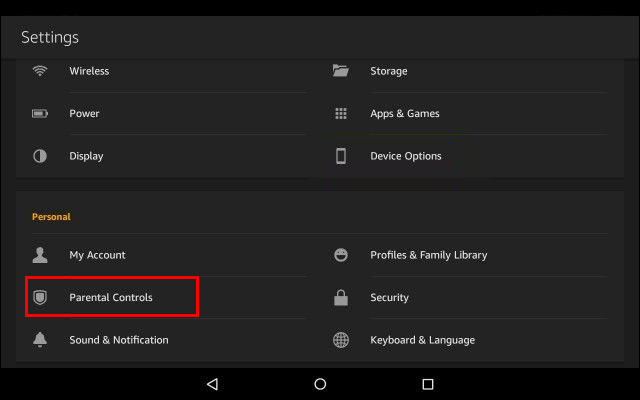This screenshot has width=640, height=400.
Task: Open Profiles & Family Library
Action: (428, 255)
